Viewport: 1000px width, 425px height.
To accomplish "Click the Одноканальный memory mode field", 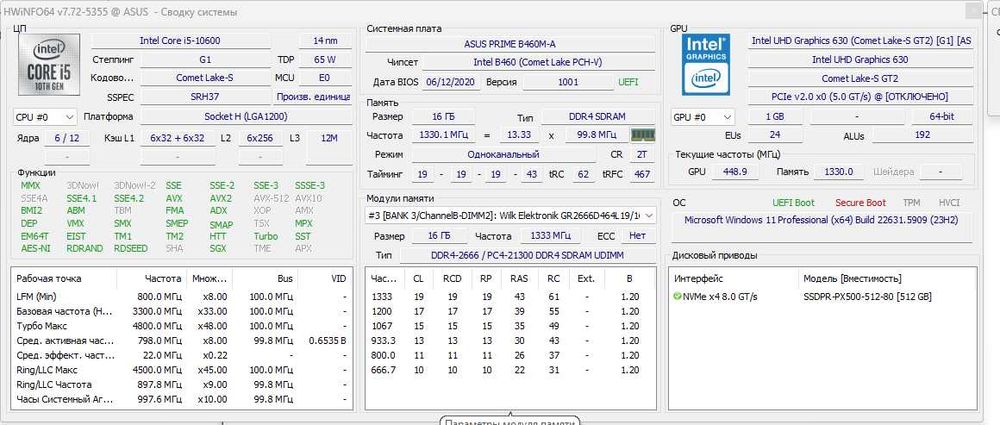I will click(503, 155).
